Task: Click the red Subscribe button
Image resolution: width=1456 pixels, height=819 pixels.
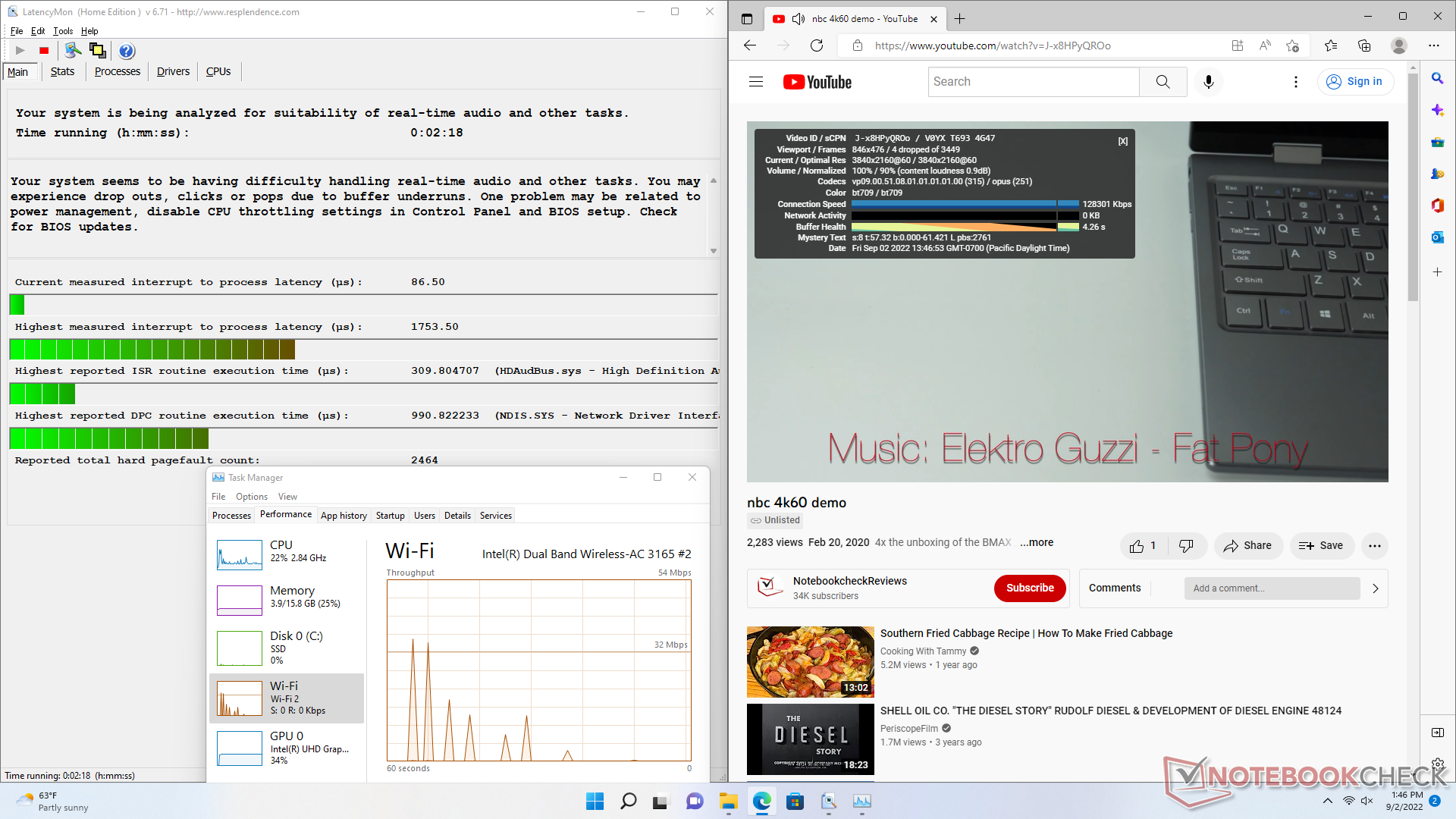Action: [1029, 588]
